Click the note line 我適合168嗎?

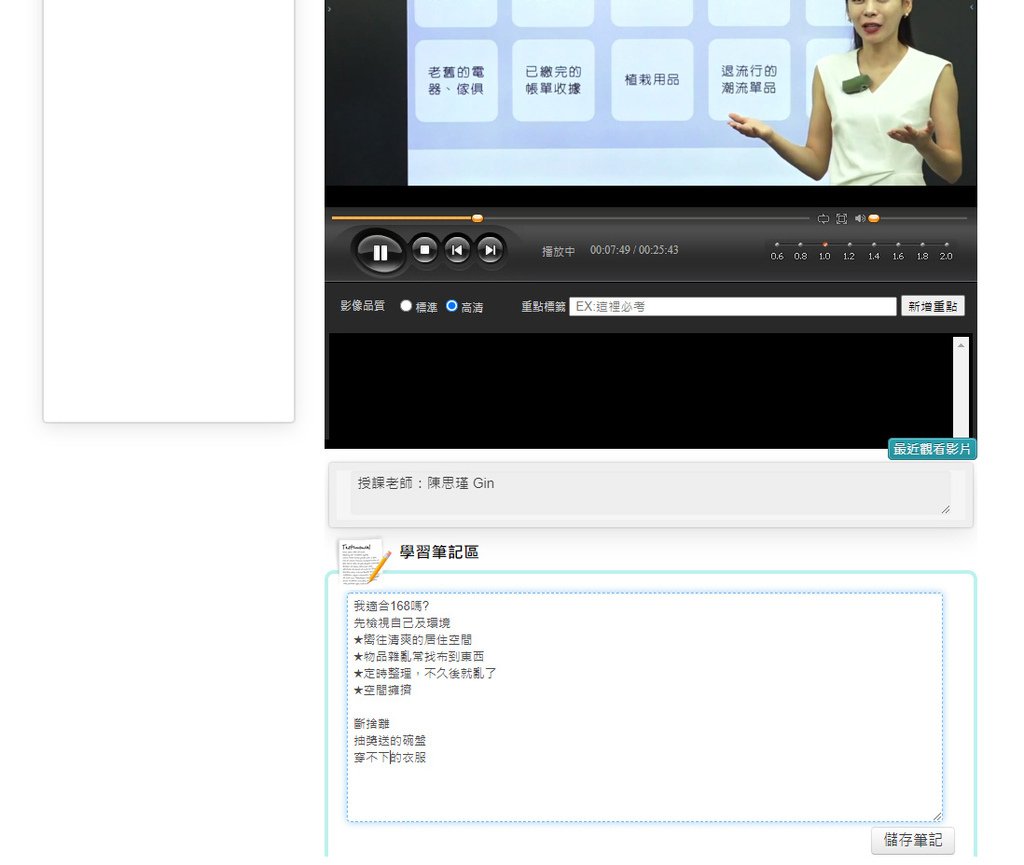tap(391, 606)
